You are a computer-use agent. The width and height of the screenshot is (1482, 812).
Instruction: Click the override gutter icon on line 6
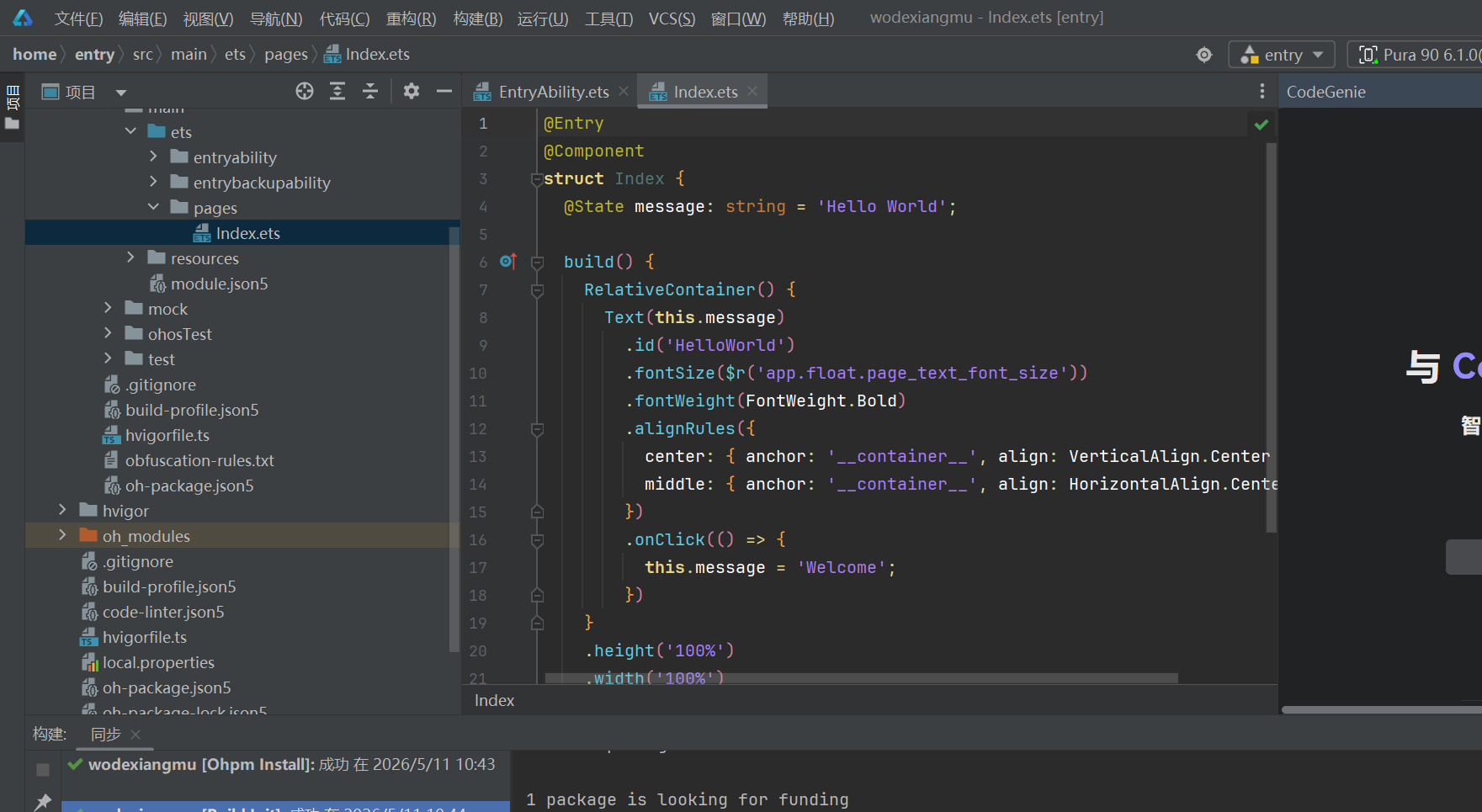(x=507, y=262)
